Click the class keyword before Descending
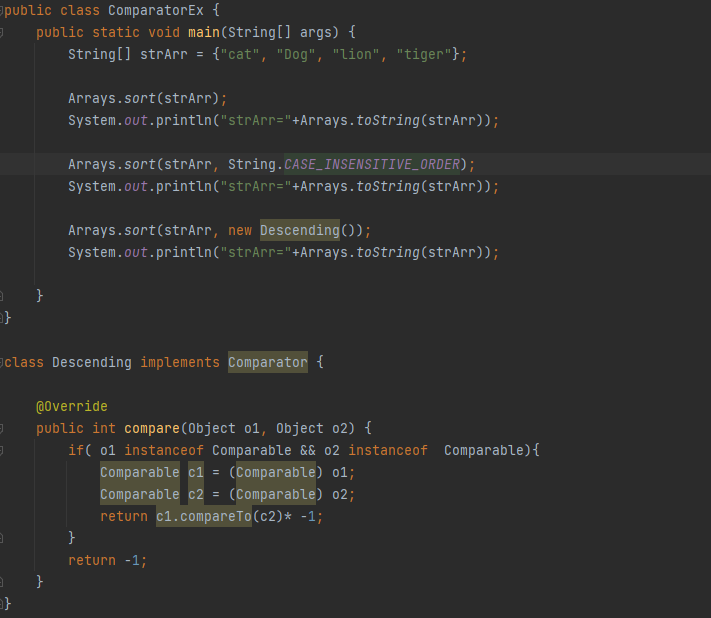This screenshot has width=711, height=618. point(24,362)
